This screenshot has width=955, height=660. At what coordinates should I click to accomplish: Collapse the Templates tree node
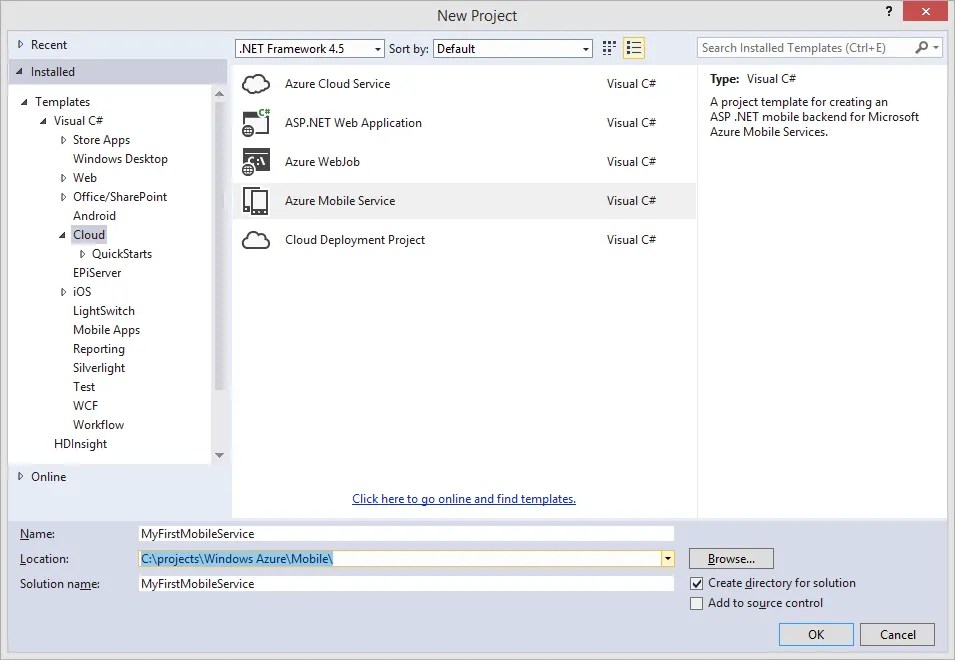click(24, 102)
